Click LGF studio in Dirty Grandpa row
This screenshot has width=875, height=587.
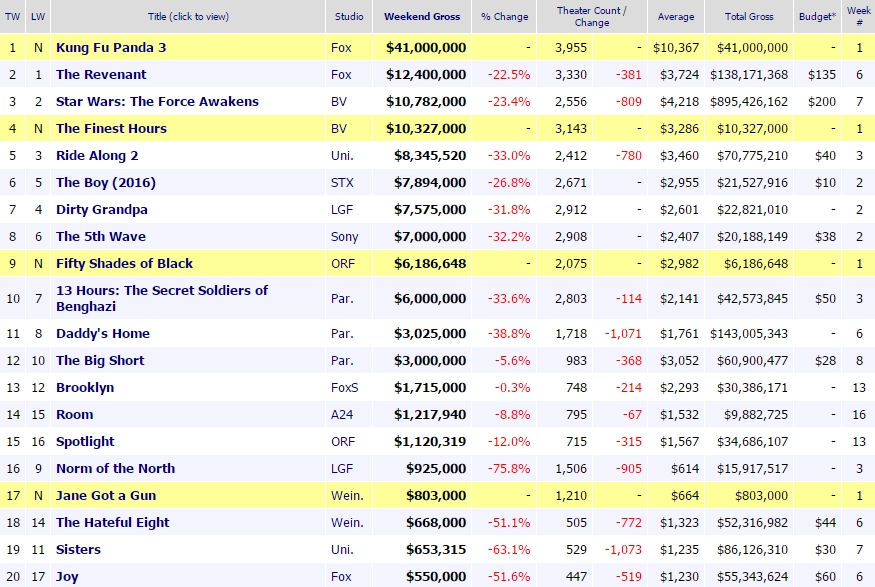click(x=342, y=209)
